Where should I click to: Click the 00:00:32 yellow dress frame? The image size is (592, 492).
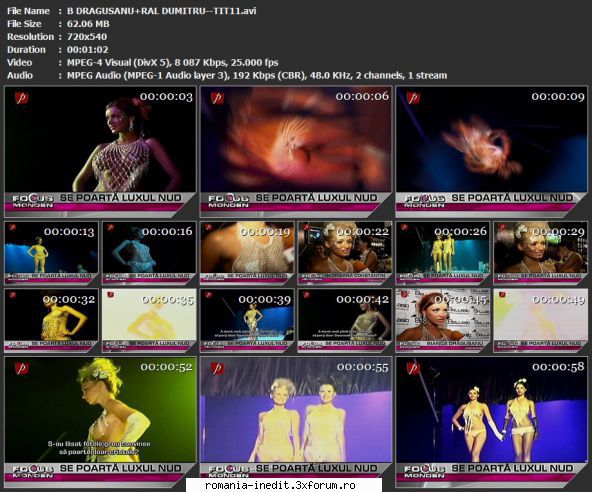pos(51,321)
